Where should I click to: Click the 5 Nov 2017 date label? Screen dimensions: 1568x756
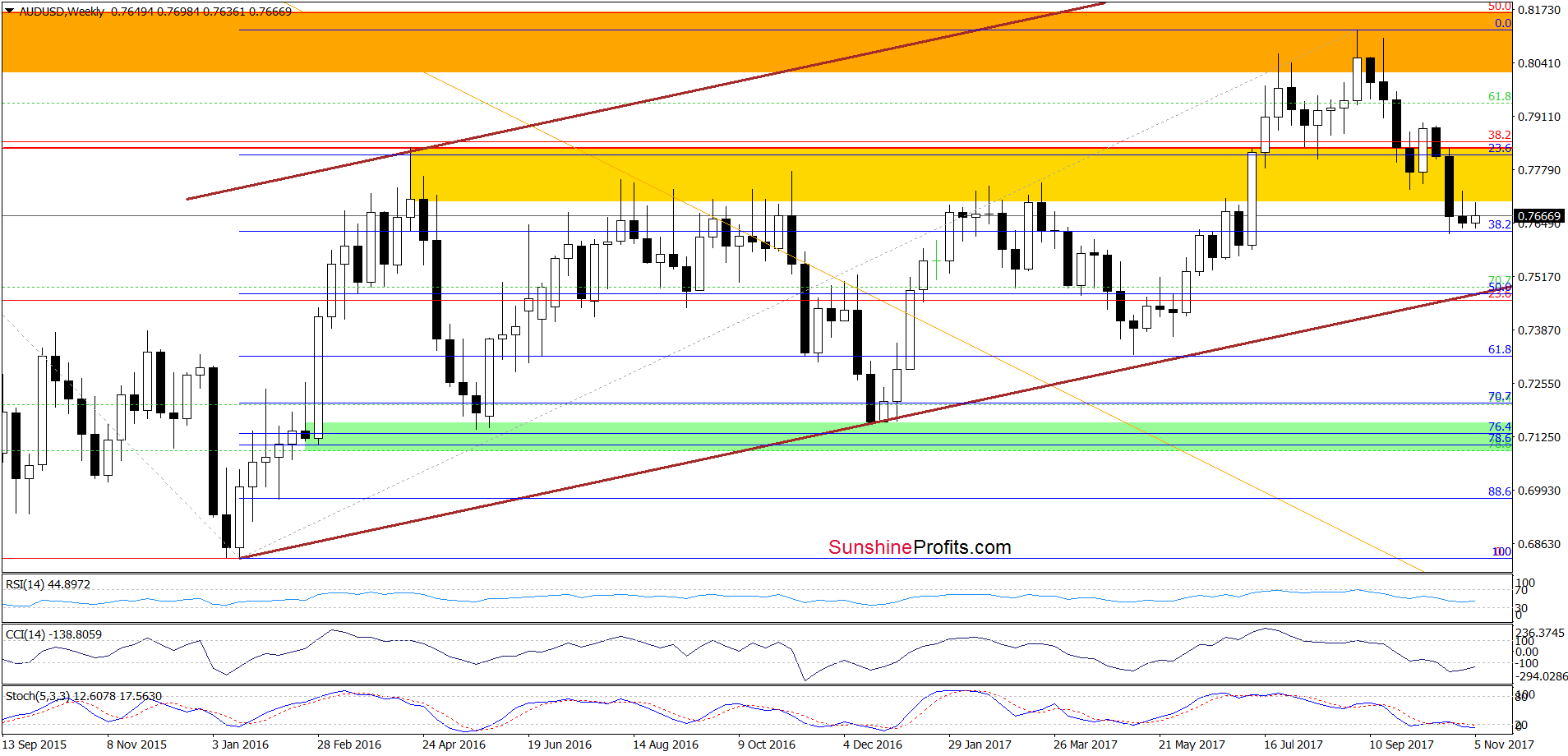(x=1504, y=744)
